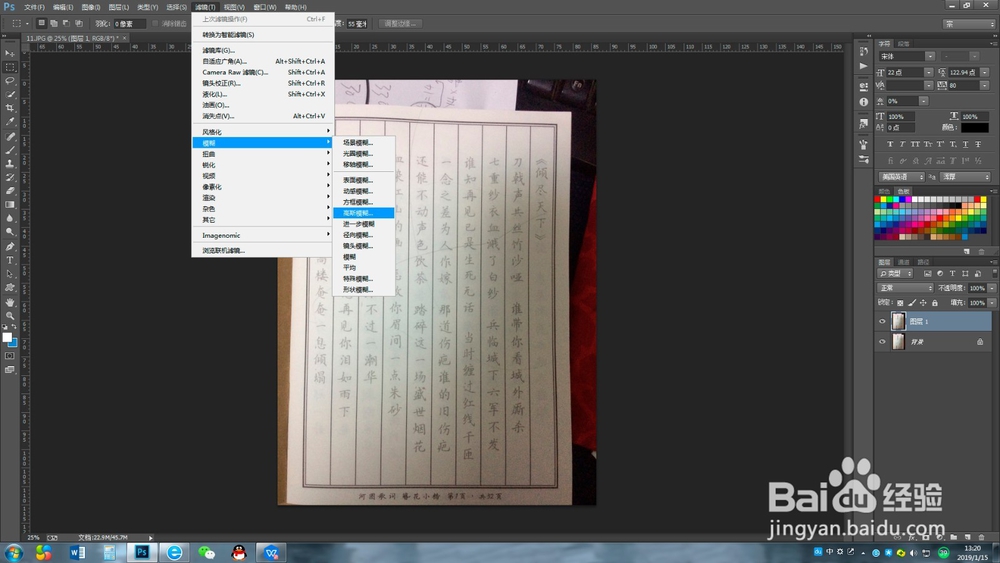Click the 调整边缘... button
Viewport: 1000px width, 563px height.
(401, 24)
